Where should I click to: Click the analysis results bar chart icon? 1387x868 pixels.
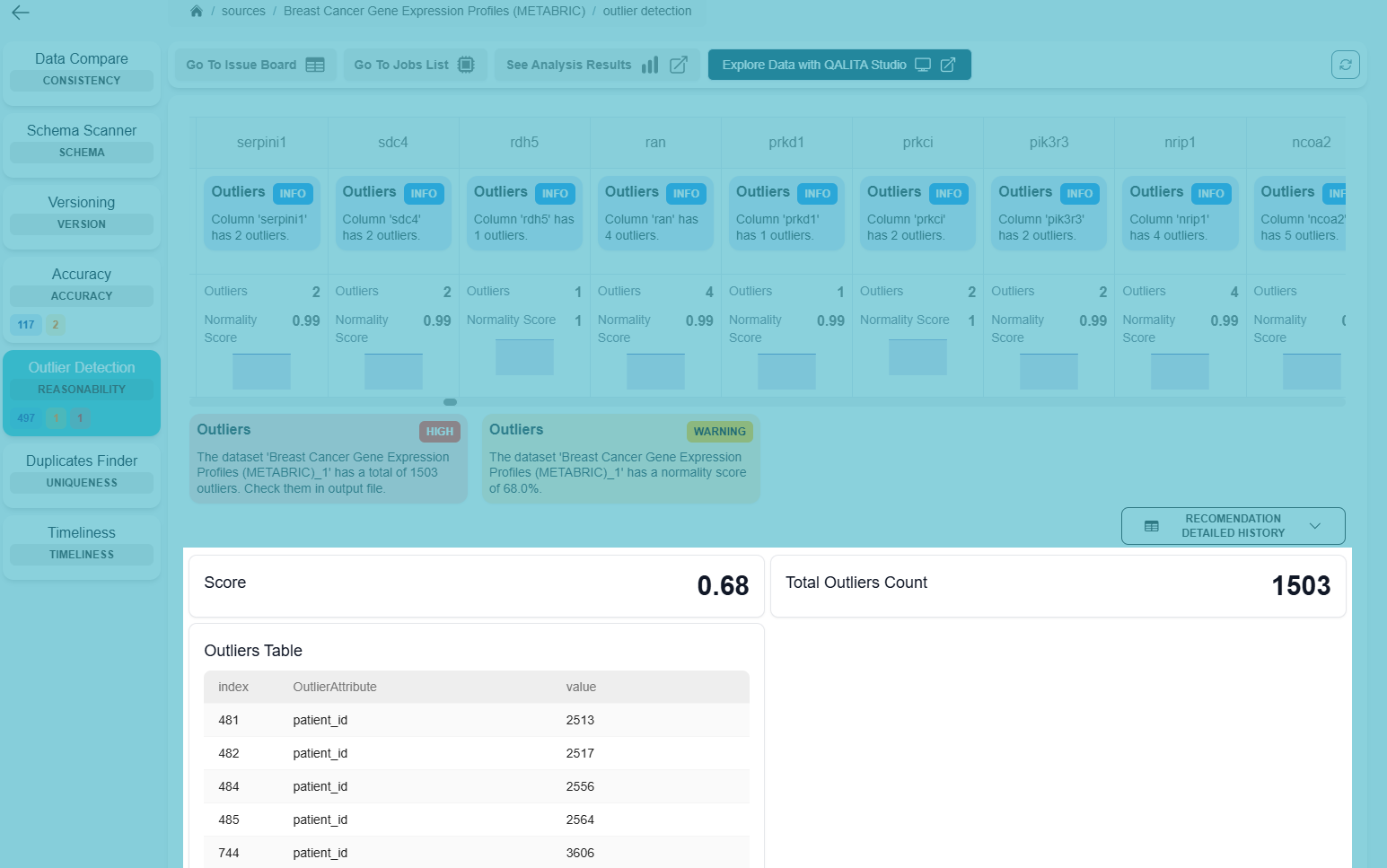(x=650, y=65)
